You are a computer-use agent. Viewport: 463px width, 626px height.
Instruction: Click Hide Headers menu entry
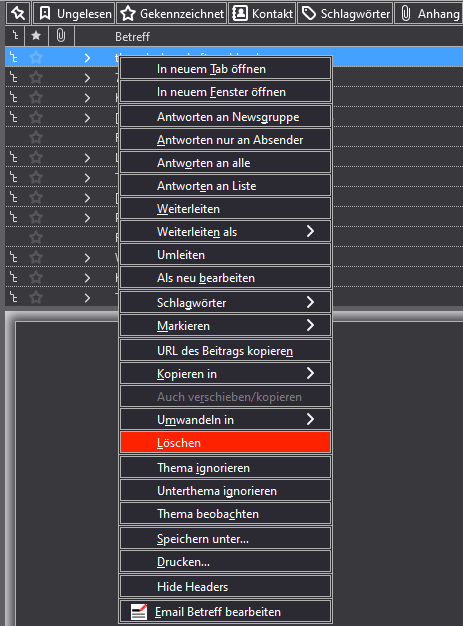click(x=226, y=587)
